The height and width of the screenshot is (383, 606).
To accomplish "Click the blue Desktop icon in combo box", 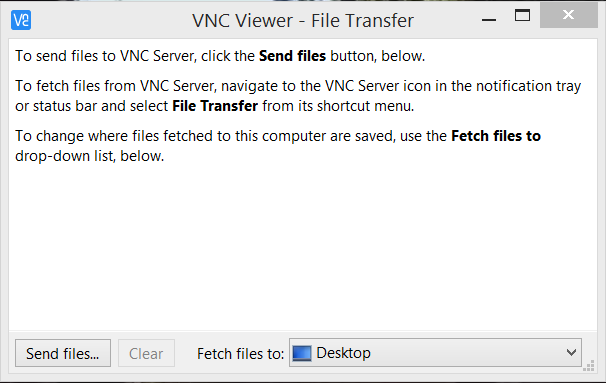I will [302, 353].
